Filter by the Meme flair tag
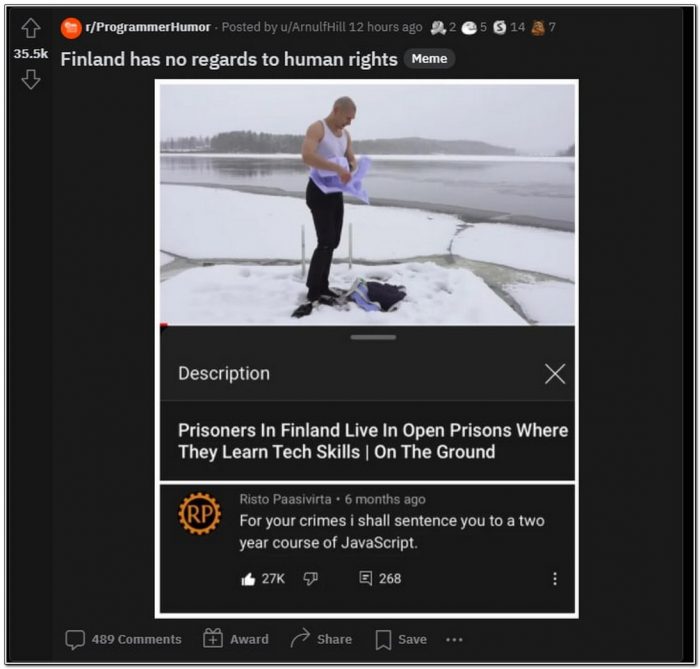Viewport: 700px width, 669px height. 429,58
